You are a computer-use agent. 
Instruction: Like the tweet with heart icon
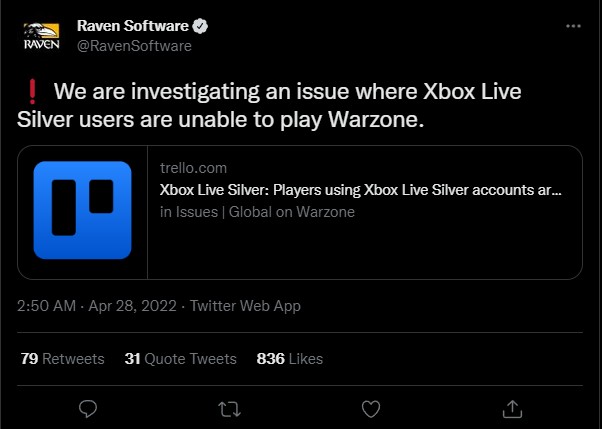[x=371, y=408]
